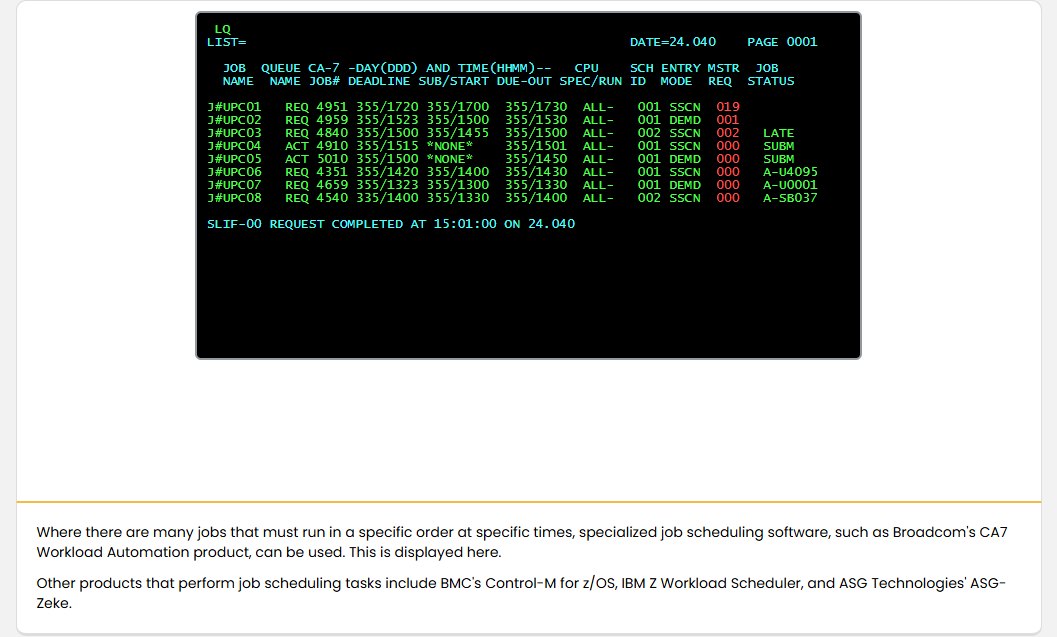Click CA-7 job number 4951
1057x637 pixels.
click(x=332, y=107)
